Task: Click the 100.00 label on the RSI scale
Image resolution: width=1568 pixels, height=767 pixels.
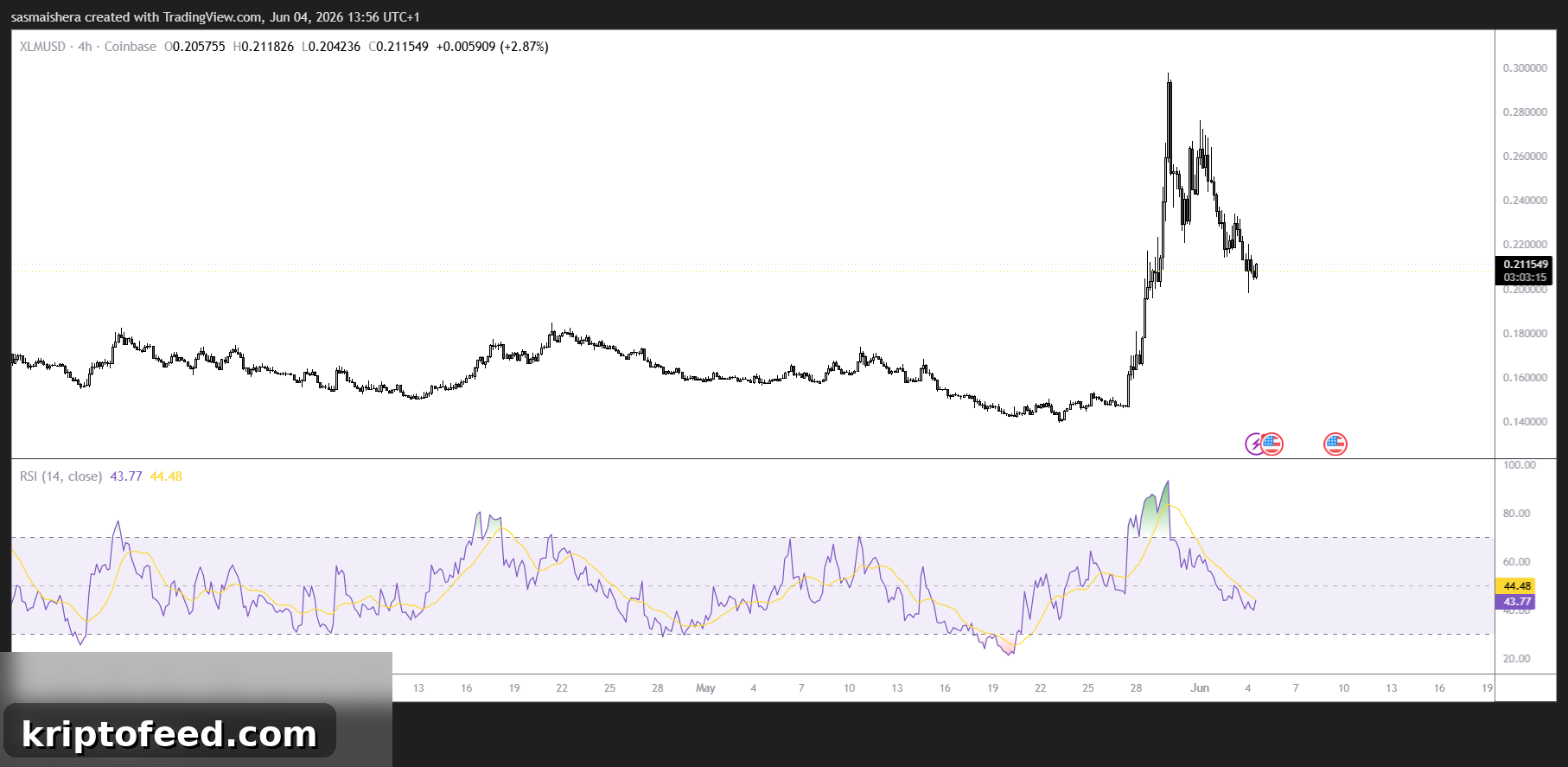Action: click(x=1520, y=465)
